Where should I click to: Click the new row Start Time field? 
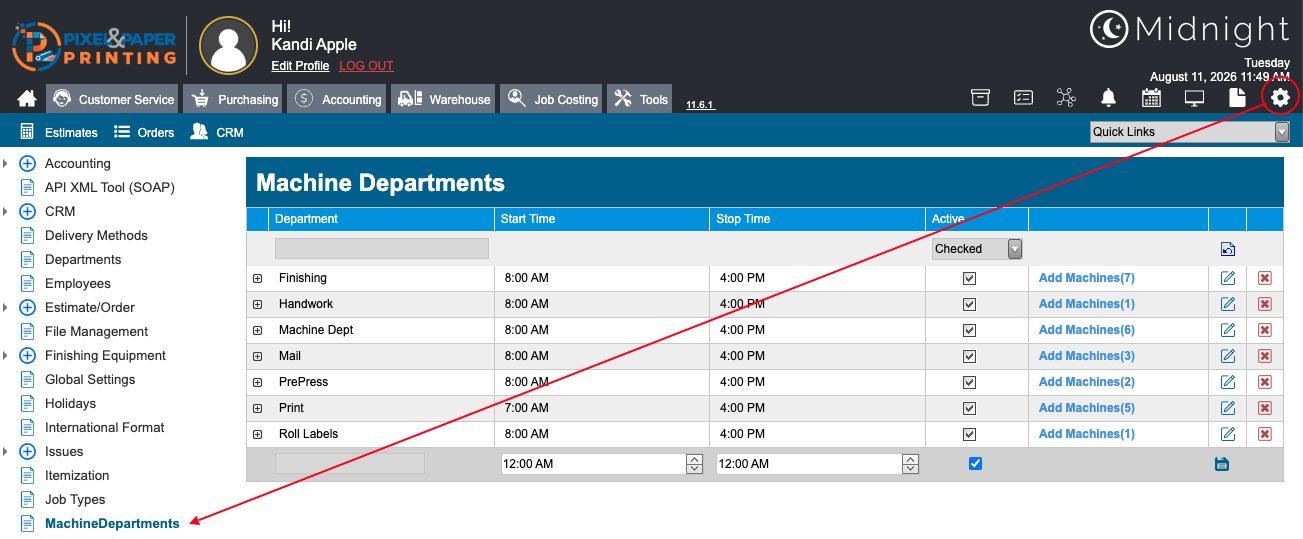[592, 464]
